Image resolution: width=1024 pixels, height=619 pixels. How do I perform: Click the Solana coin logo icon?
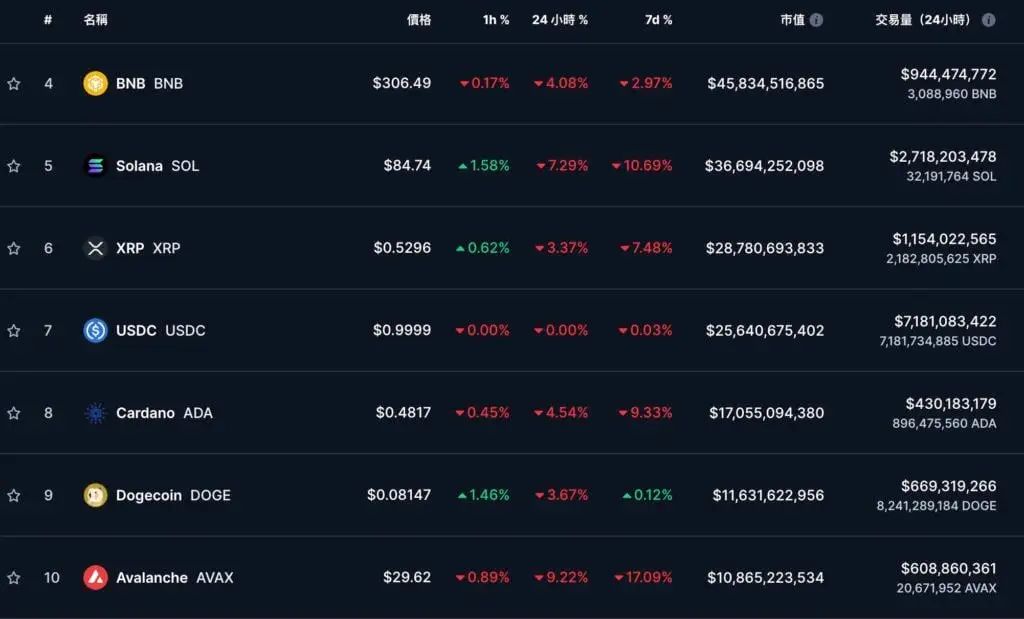click(x=95, y=166)
